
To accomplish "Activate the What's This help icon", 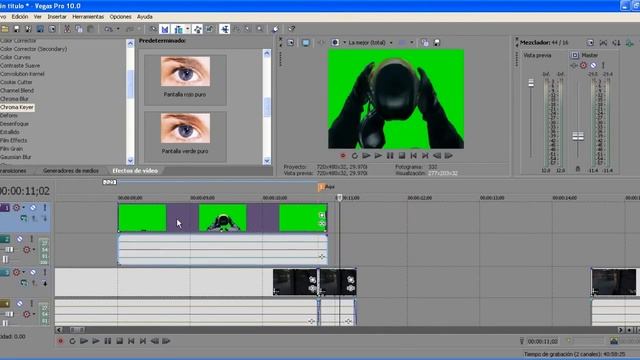I will [x=291, y=29].
